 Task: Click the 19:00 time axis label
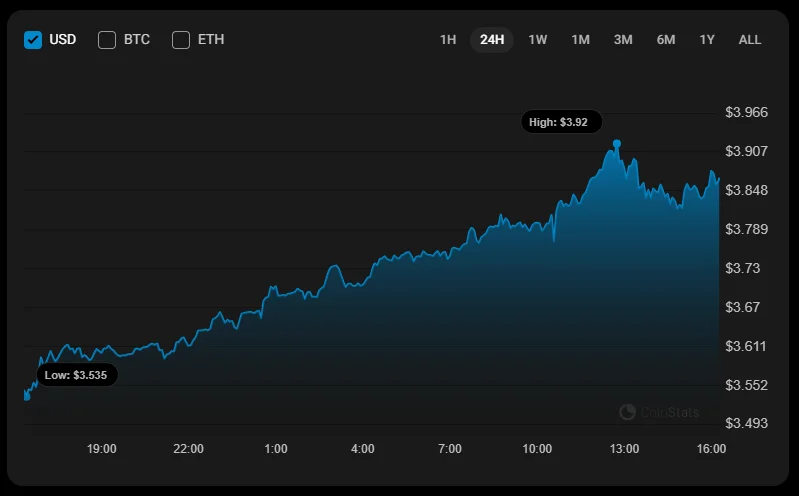point(102,449)
